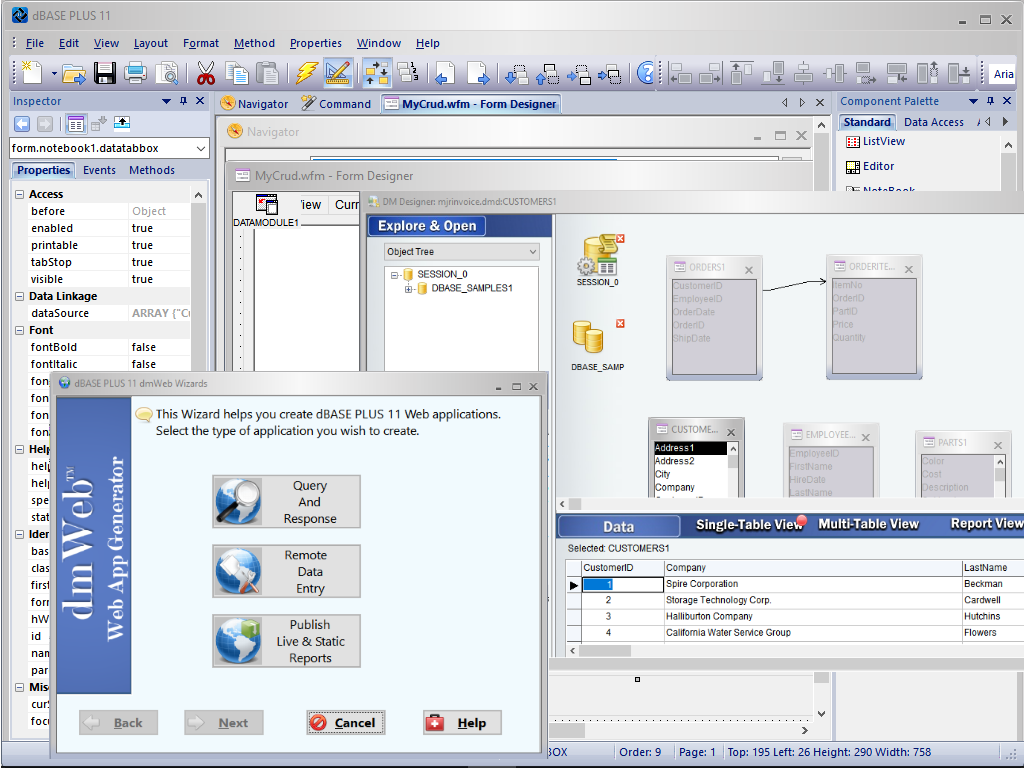Click CustomerID cell with value 1
Image resolution: width=1024 pixels, height=768 pixels.
coord(623,584)
